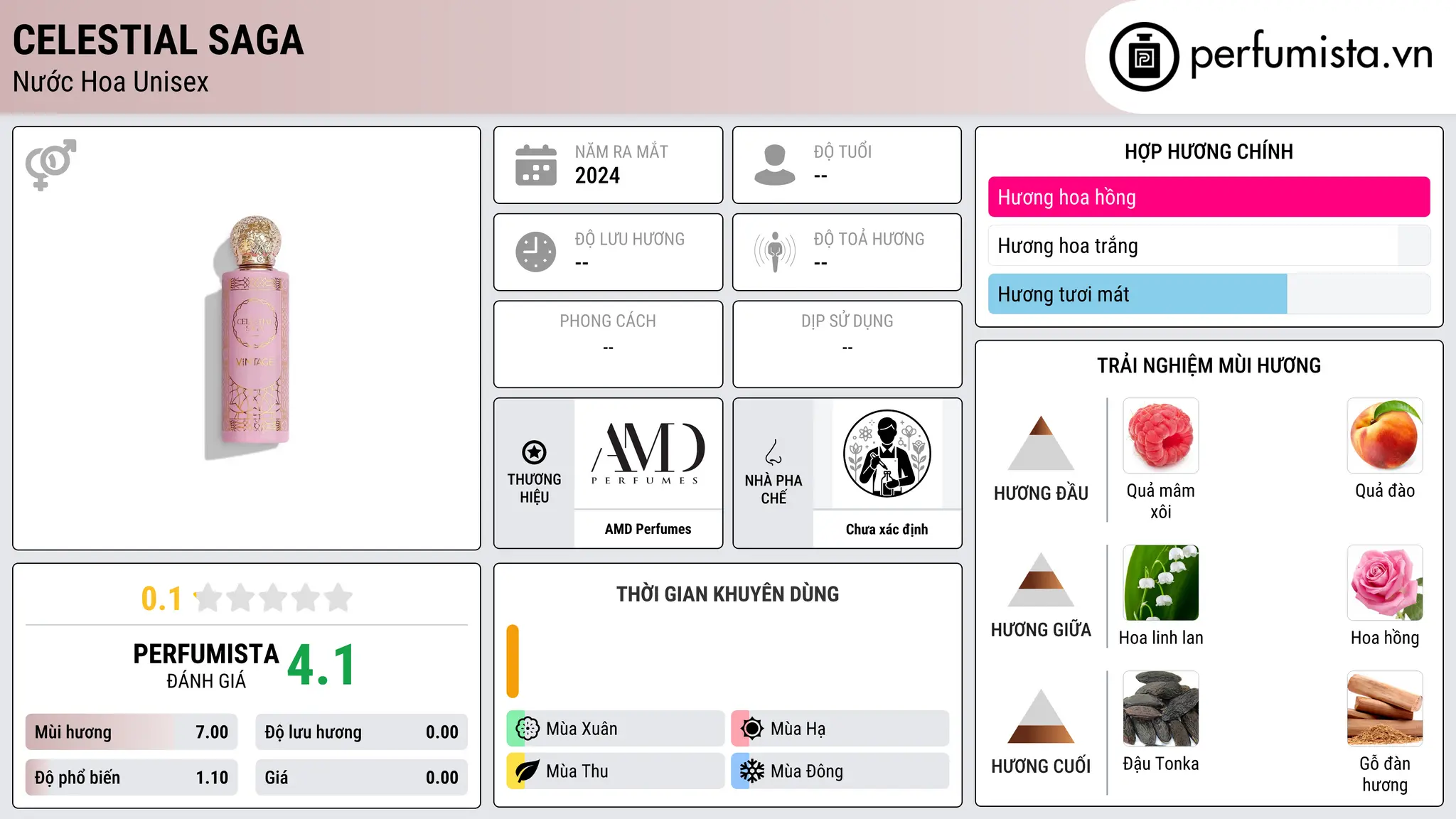Open the Hoa linh lan note image

pos(1161,583)
